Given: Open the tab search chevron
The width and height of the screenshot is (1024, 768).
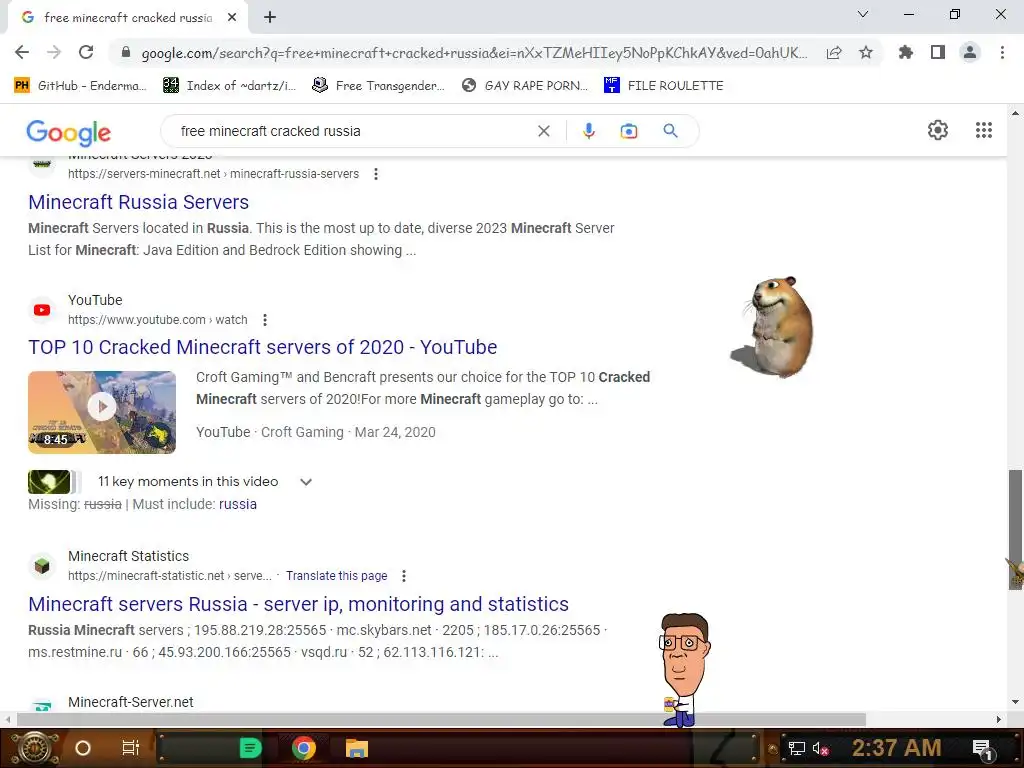Looking at the screenshot, I should (x=863, y=14).
